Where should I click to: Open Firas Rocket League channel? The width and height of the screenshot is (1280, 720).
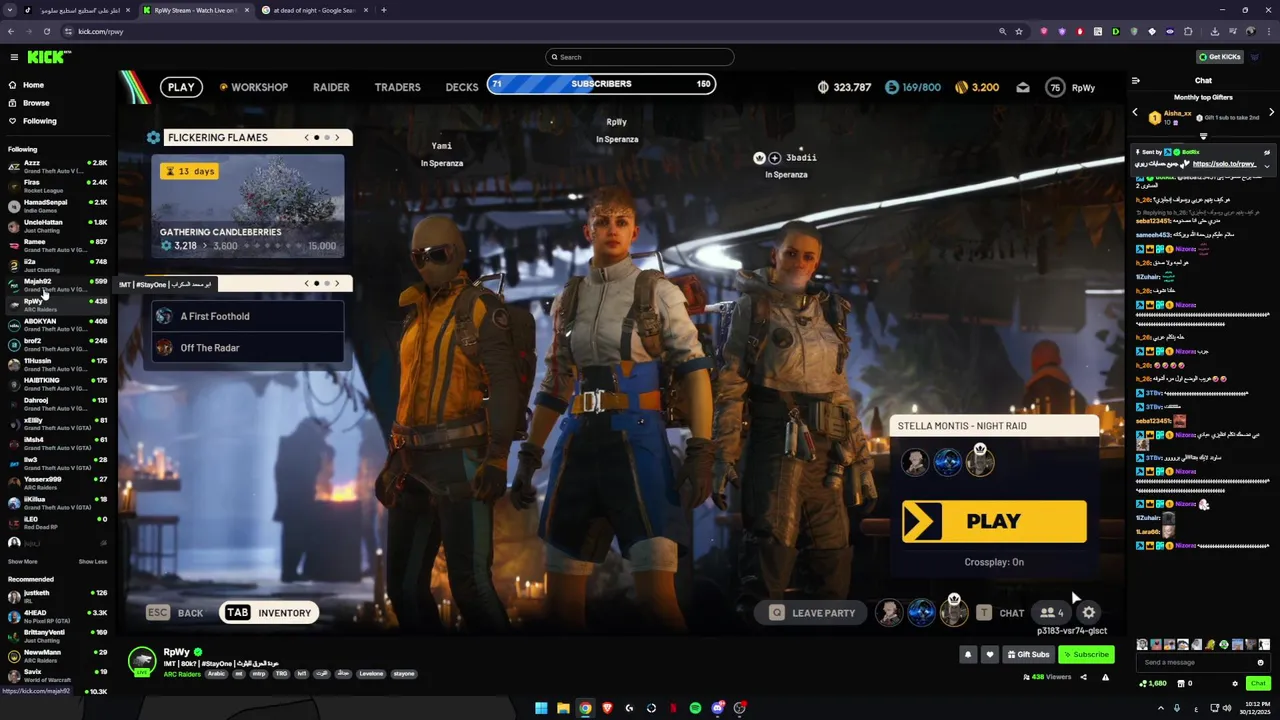pyautogui.click(x=59, y=186)
